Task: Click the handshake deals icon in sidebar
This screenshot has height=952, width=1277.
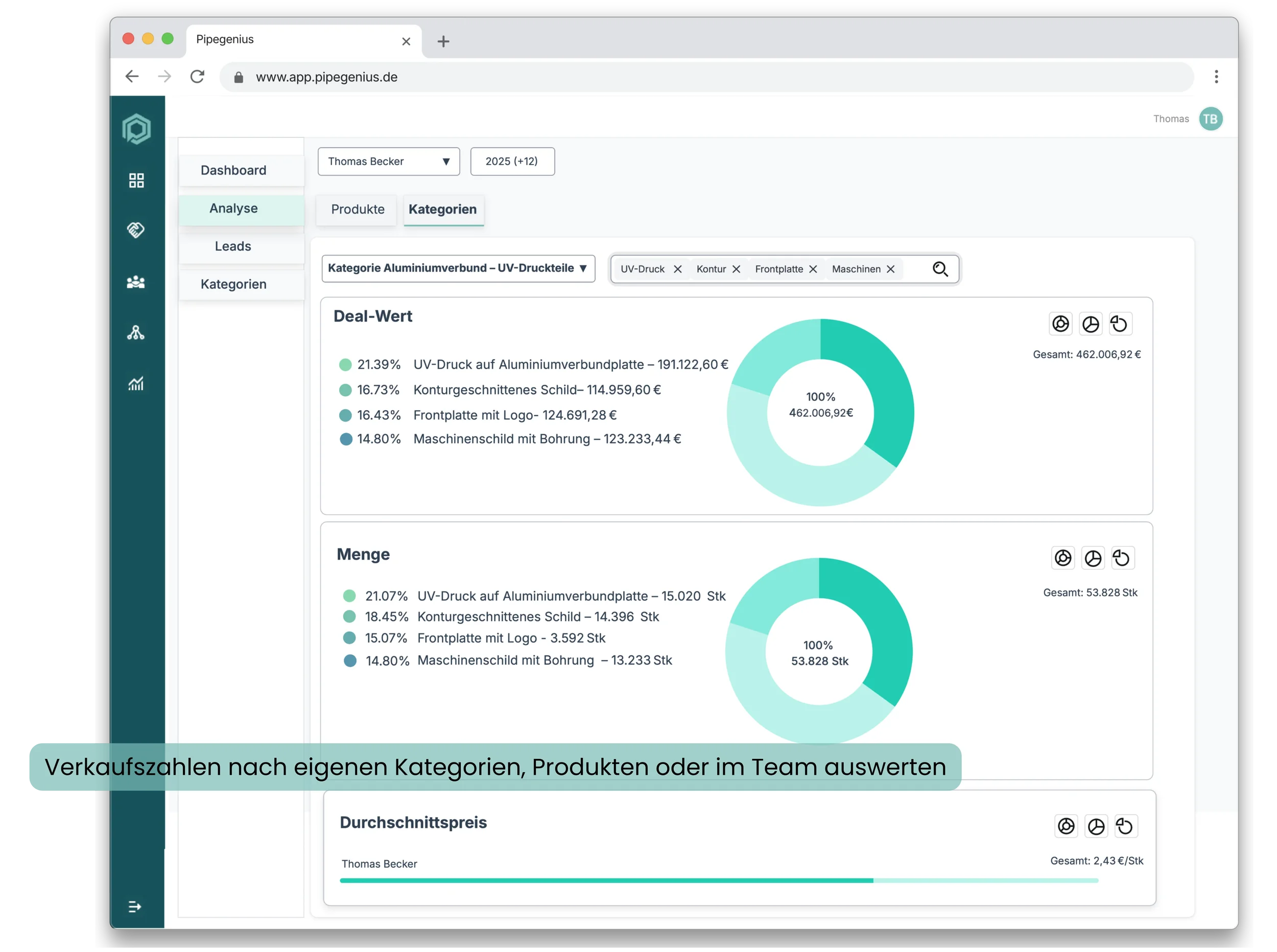Action: click(x=136, y=230)
